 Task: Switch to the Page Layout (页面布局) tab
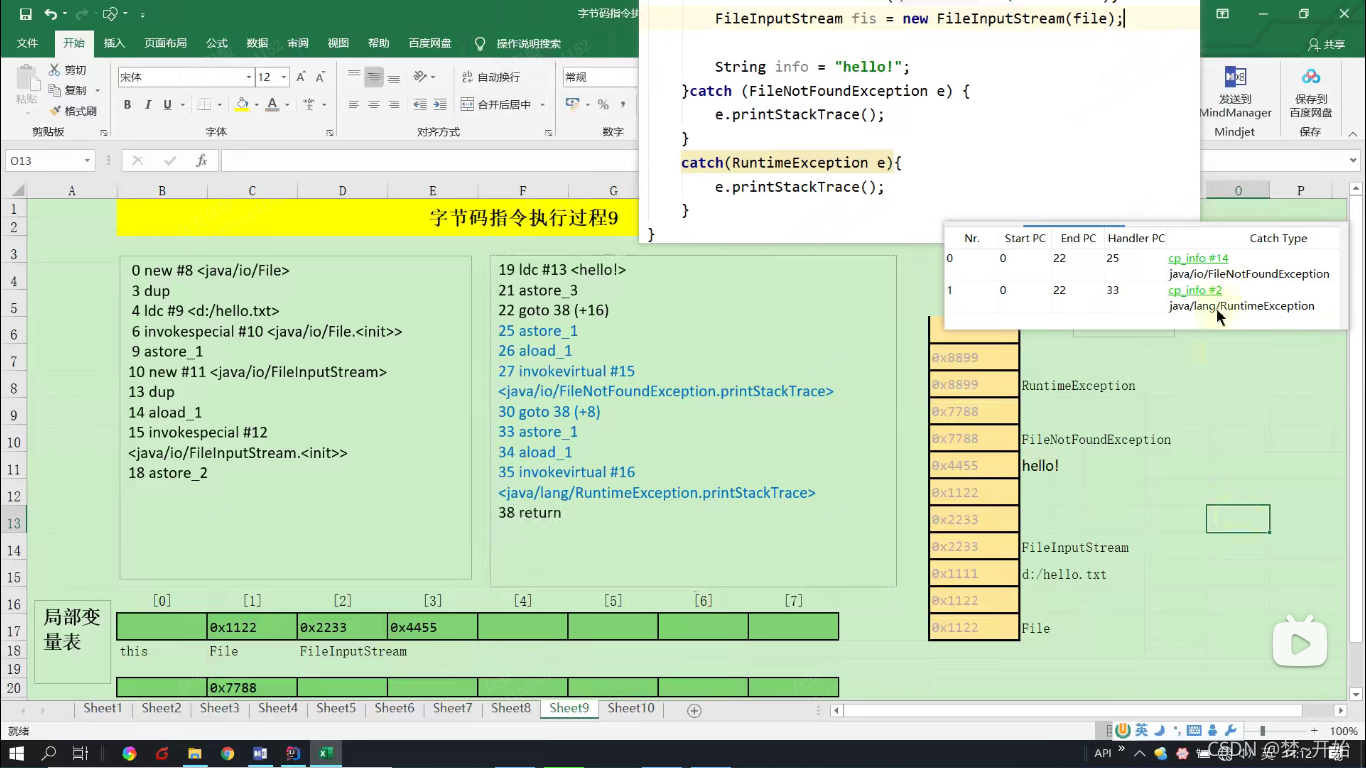[x=166, y=43]
